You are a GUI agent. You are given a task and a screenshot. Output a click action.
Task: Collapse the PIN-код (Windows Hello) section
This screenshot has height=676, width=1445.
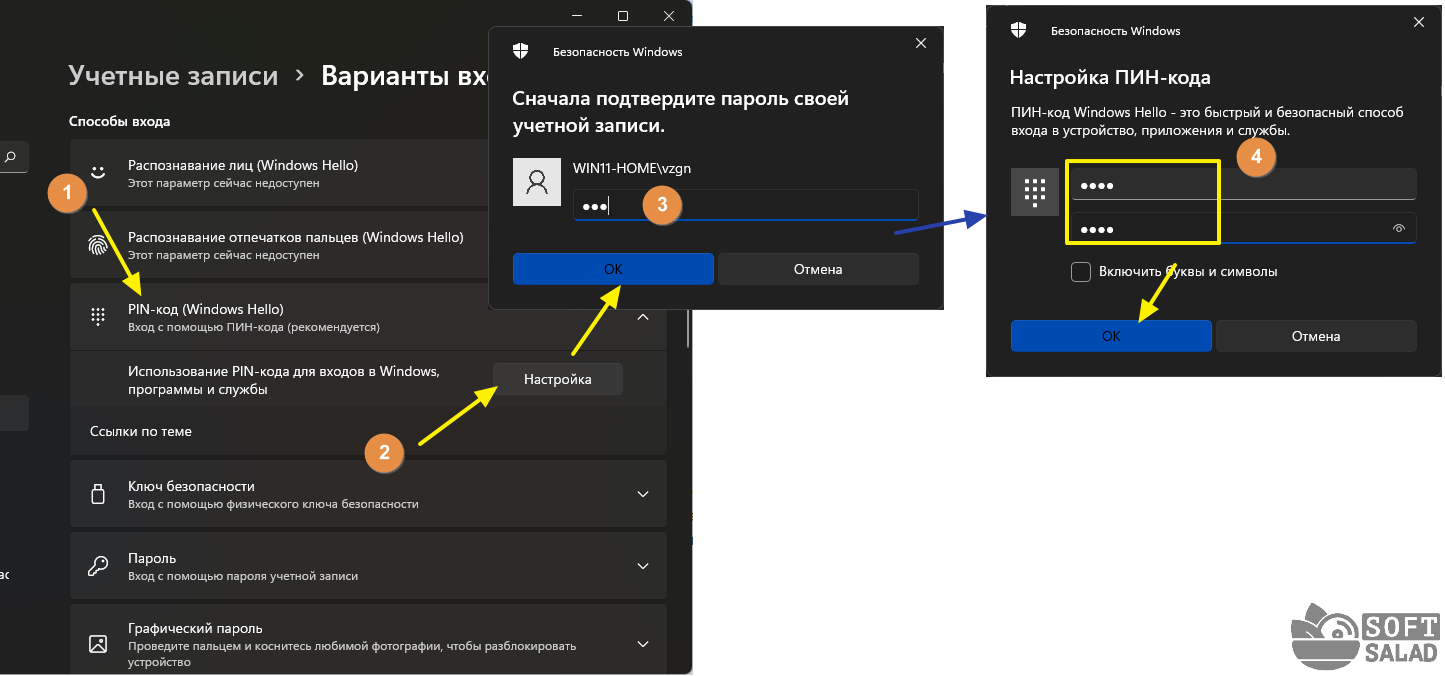pyautogui.click(x=643, y=317)
